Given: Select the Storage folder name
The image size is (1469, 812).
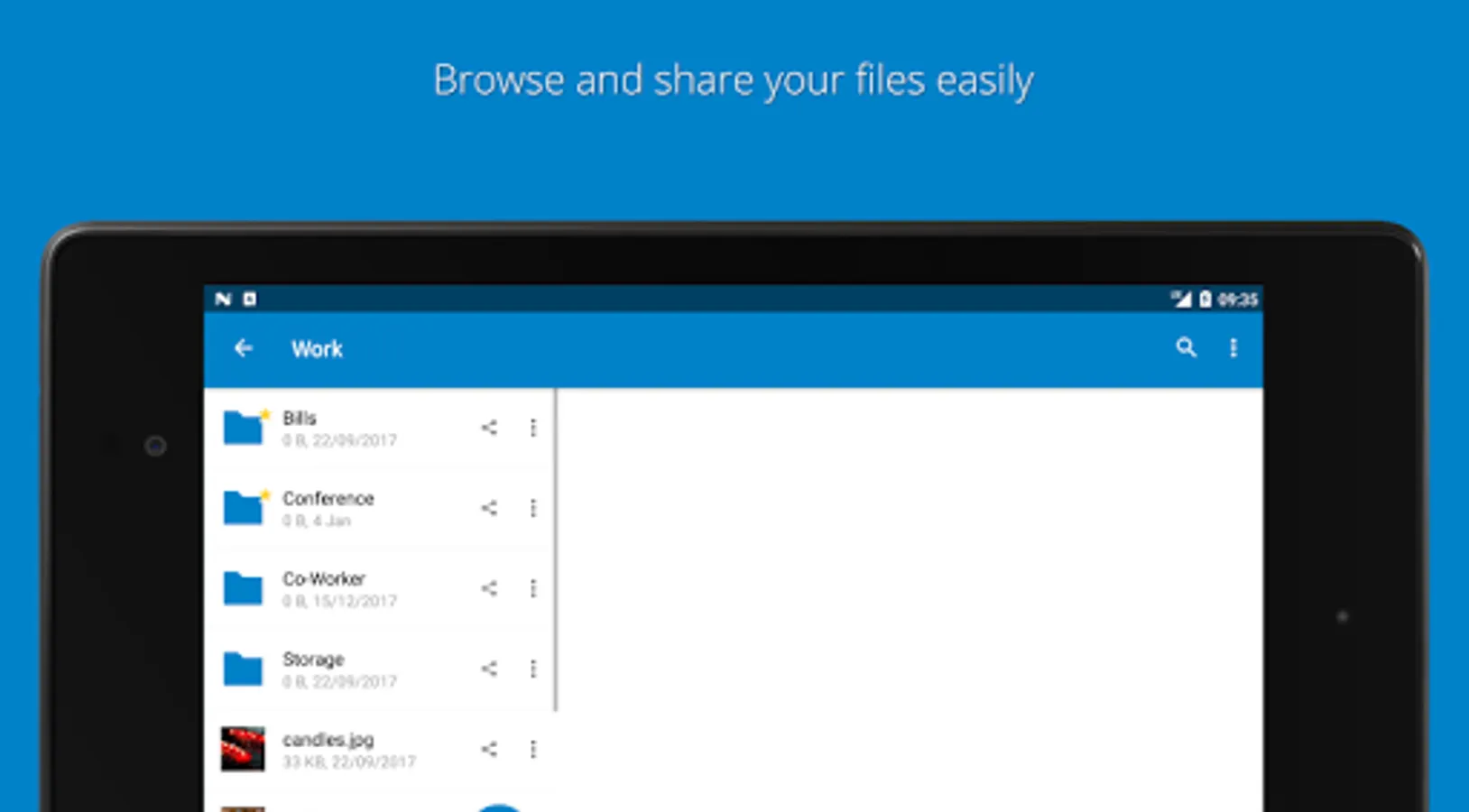Looking at the screenshot, I should pyautogui.click(x=313, y=660).
